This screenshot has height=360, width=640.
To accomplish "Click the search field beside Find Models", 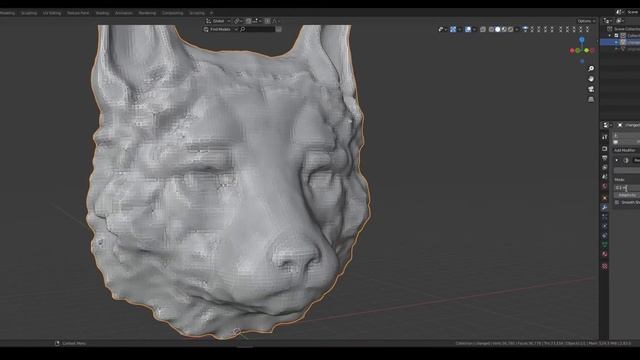I will [257, 29].
